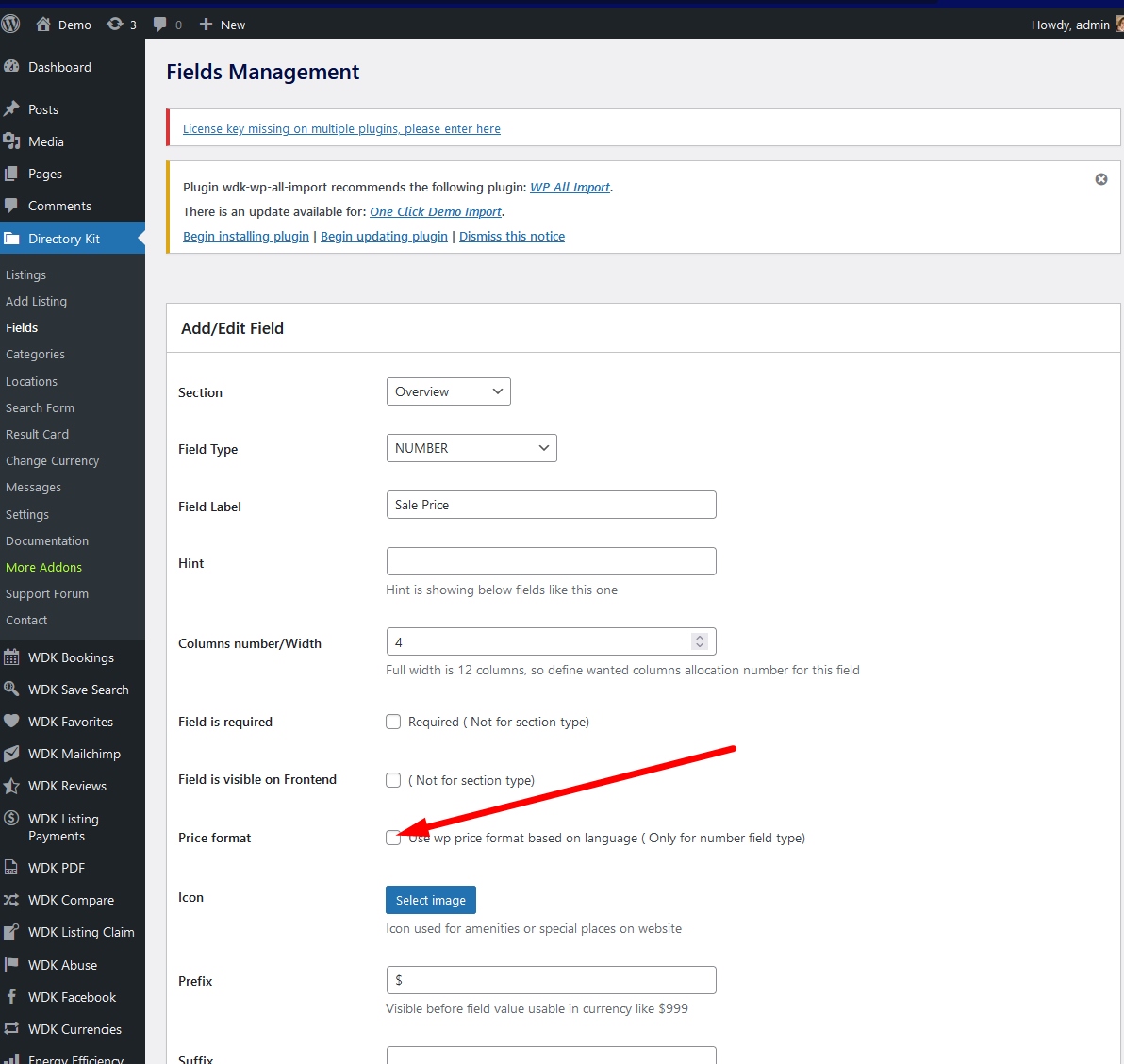Go to Categories submenu item
The image size is (1124, 1064).
tap(35, 354)
